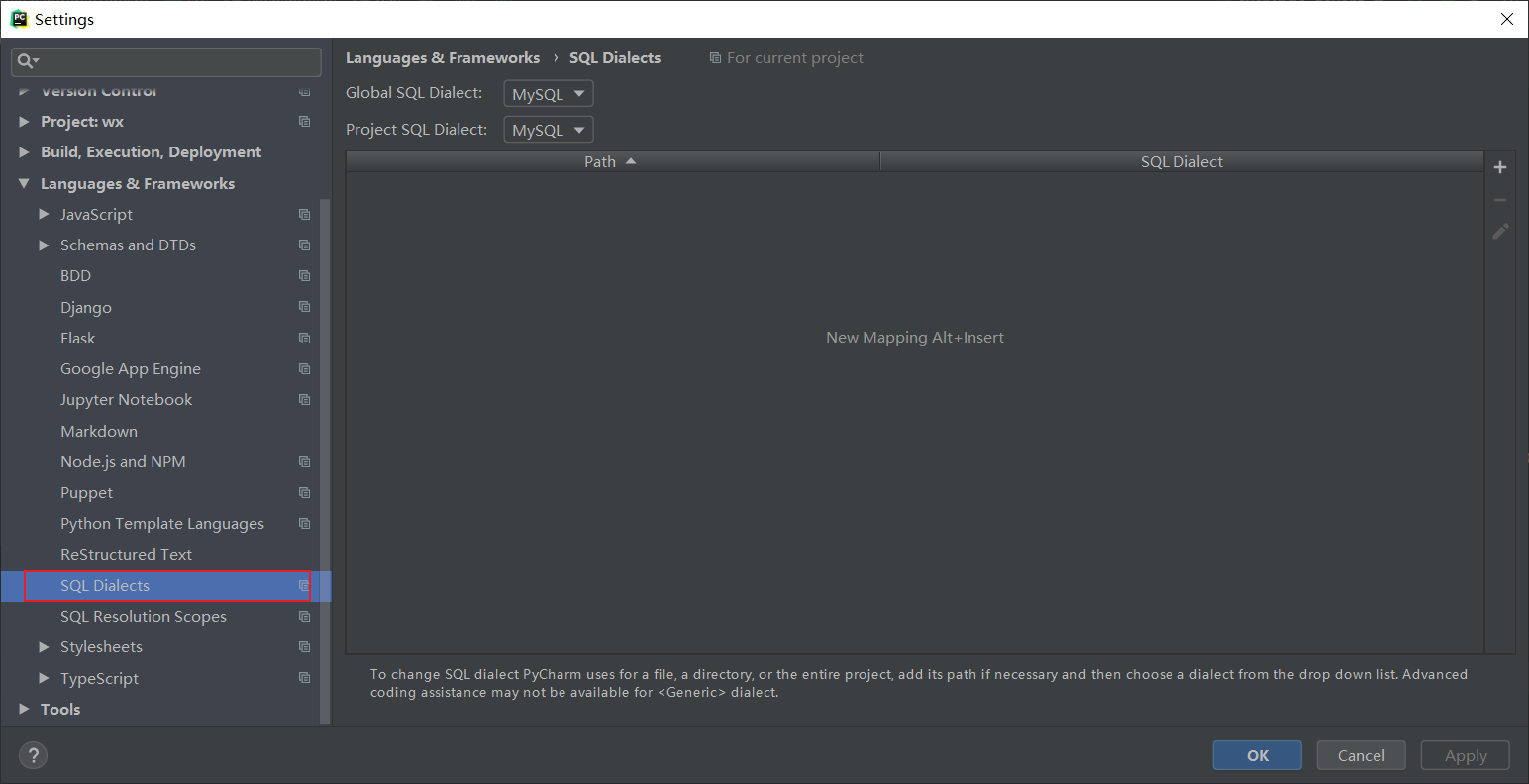The image size is (1529, 784).
Task: Open the Project SQL Dialect dropdown
Action: point(549,130)
